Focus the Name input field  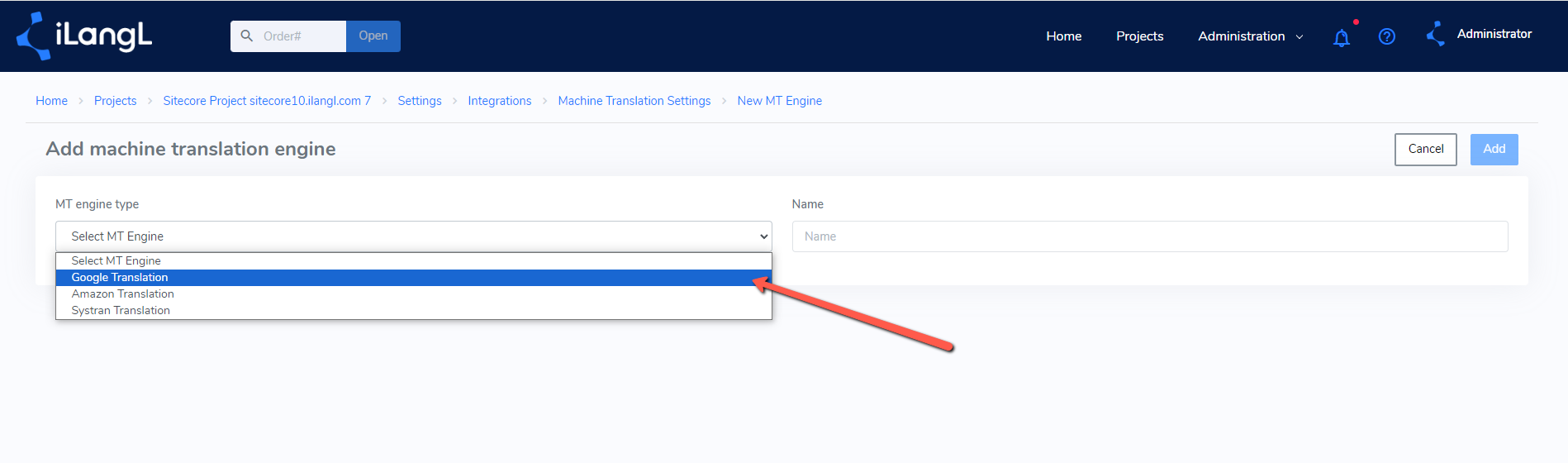[1150, 236]
